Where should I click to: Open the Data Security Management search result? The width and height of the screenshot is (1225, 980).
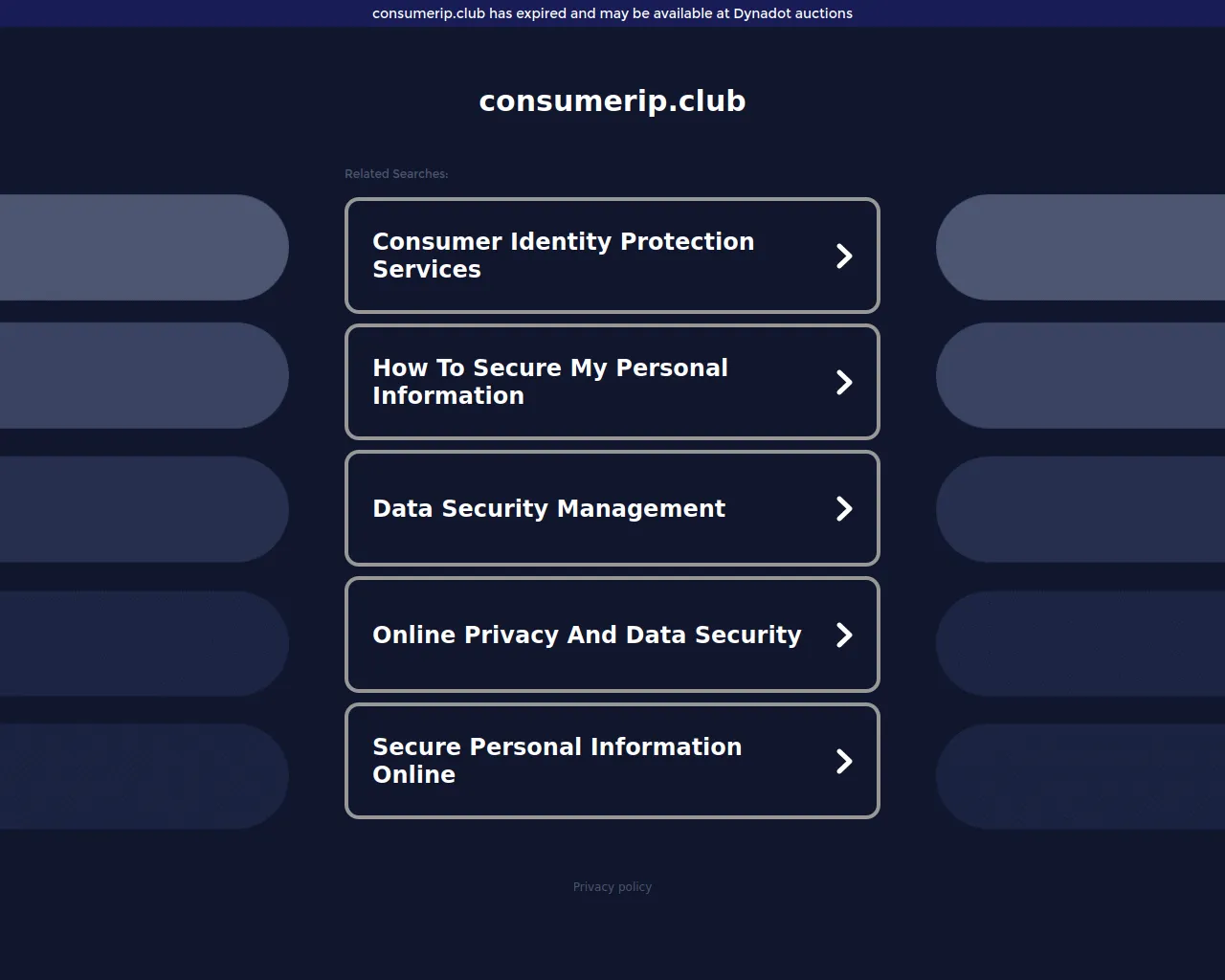548,508
